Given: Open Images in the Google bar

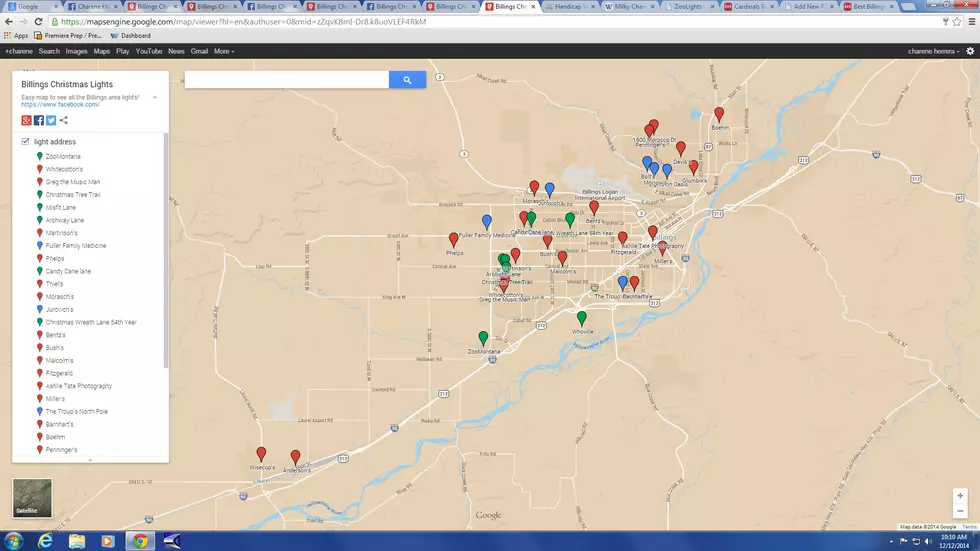Looking at the screenshot, I should pyautogui.click(x=76, y=51).
